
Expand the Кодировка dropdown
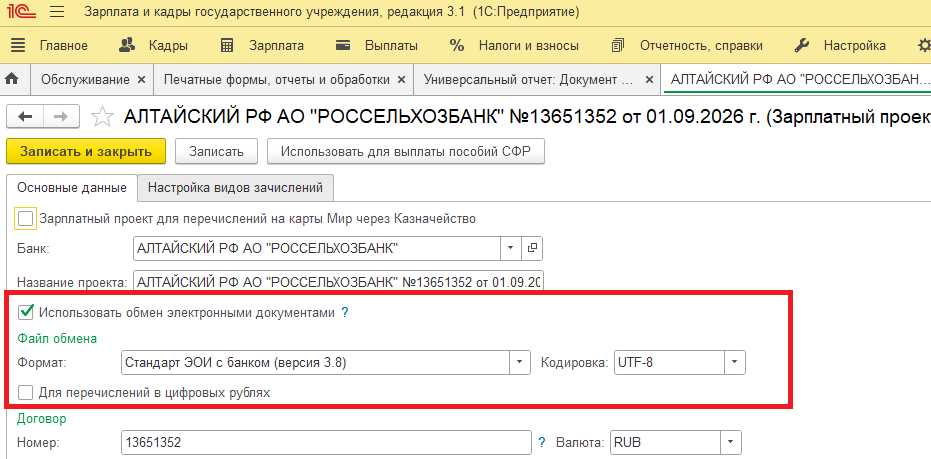[734, 362]
